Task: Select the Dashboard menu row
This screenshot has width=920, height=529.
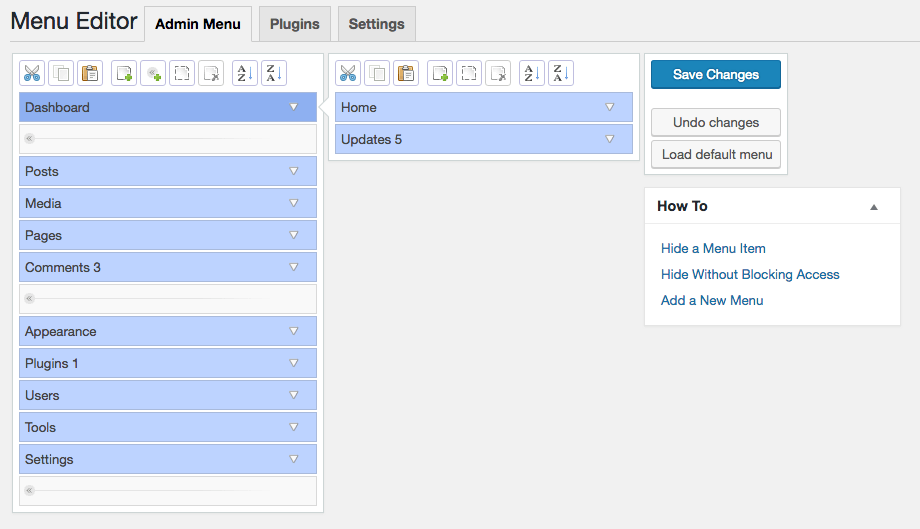Action: (x=168, y=107)
